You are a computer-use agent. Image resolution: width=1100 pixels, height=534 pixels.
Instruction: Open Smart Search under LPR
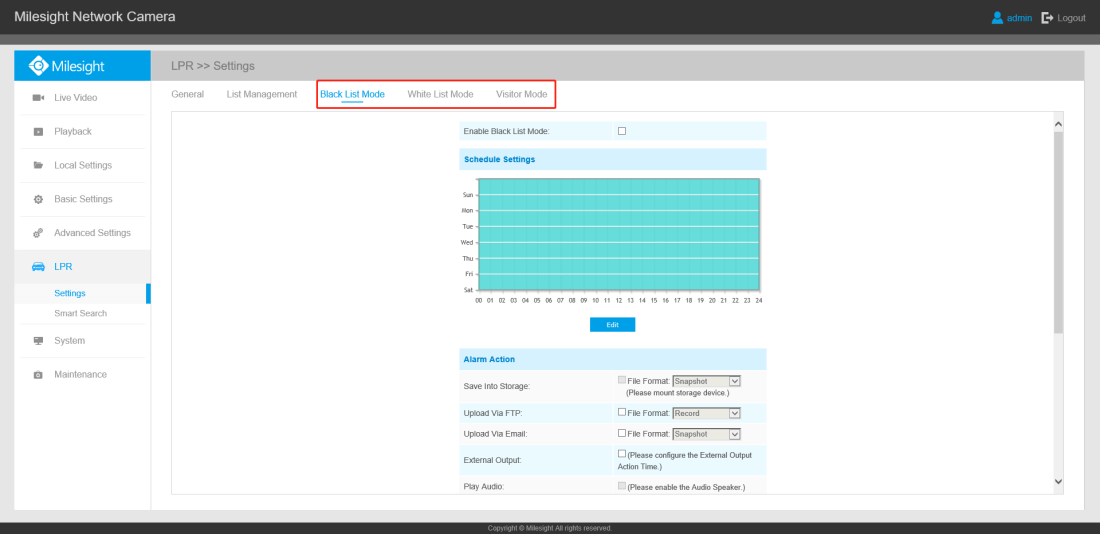(80, 314)
